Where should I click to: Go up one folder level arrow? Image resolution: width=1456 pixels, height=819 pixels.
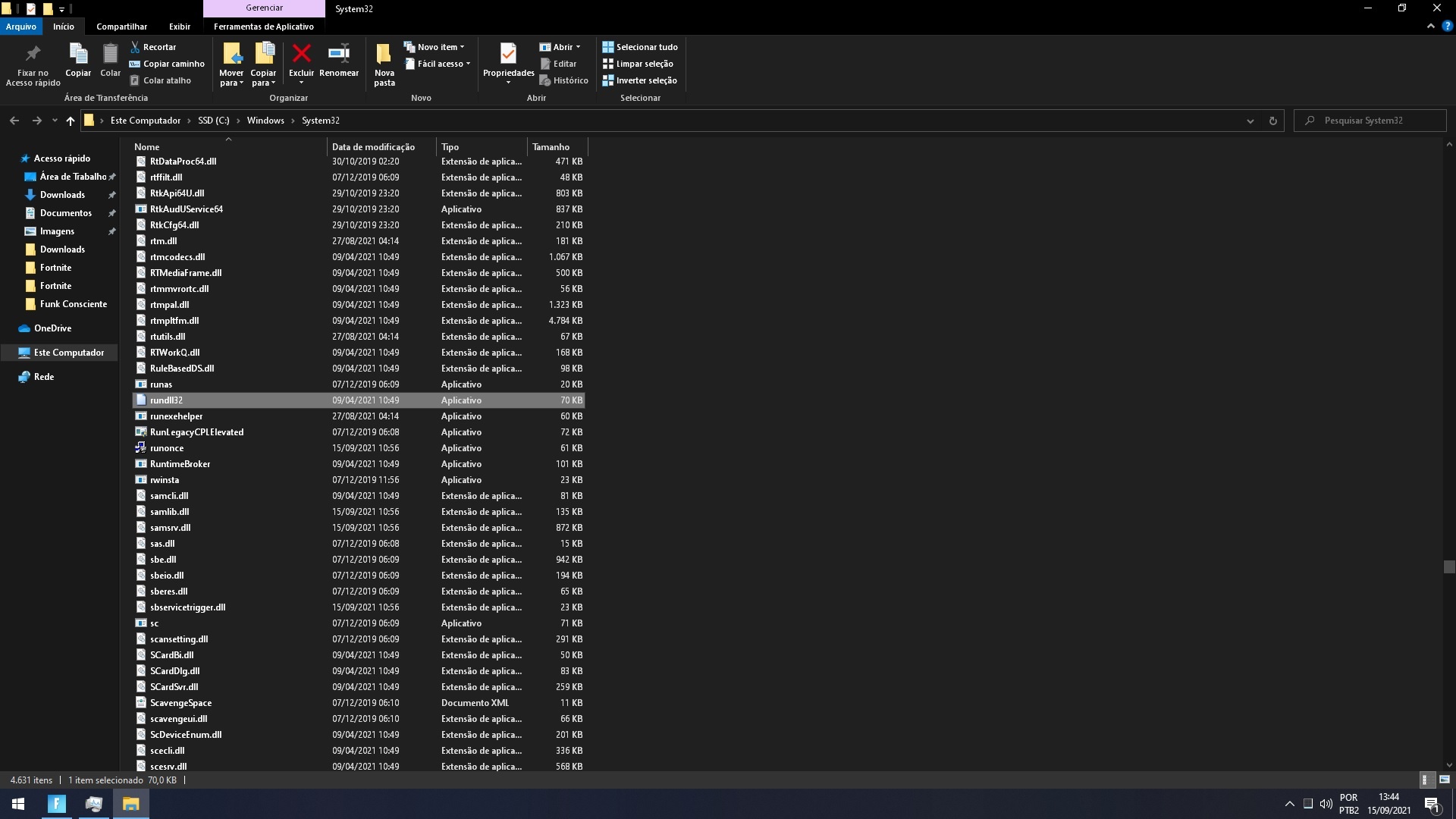click(x=71, y=121)
